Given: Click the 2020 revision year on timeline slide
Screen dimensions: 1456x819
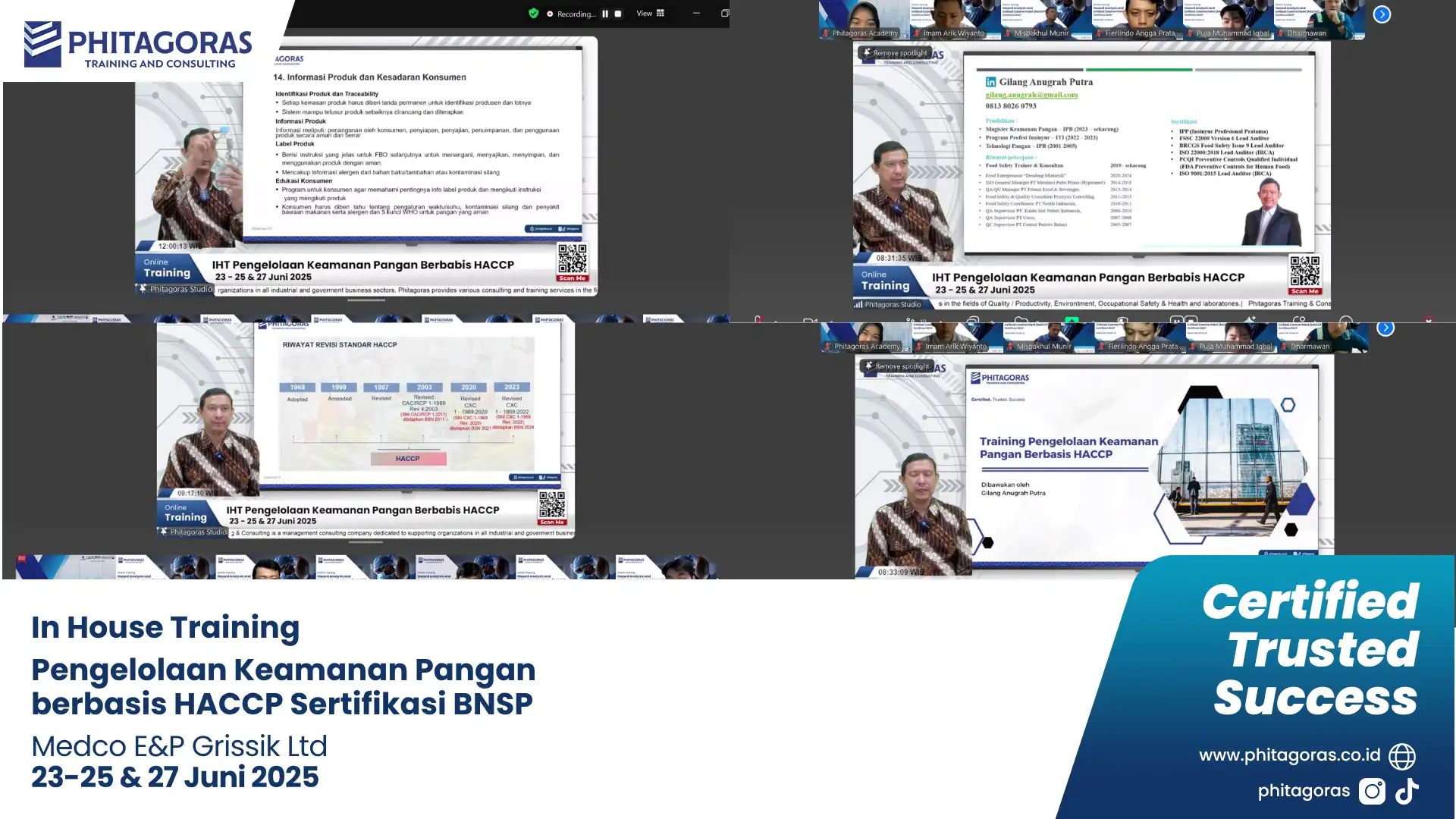Looking at the screenshot, I should pos(469,388).
